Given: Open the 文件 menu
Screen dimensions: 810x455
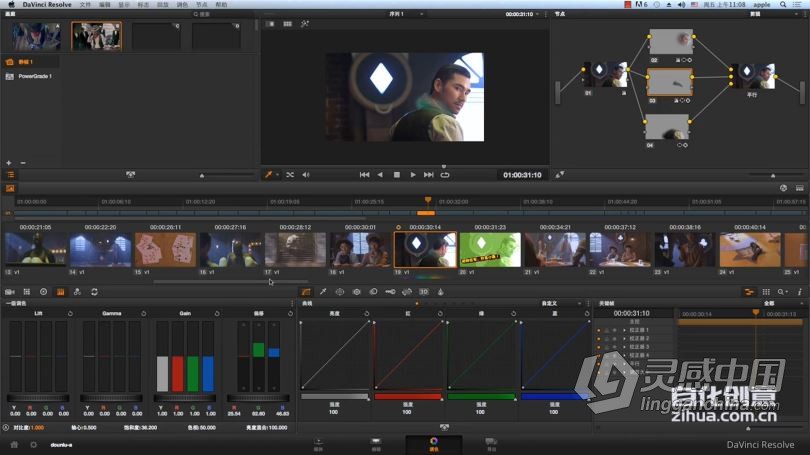Looking at the screenshot, I should [85, 4].
